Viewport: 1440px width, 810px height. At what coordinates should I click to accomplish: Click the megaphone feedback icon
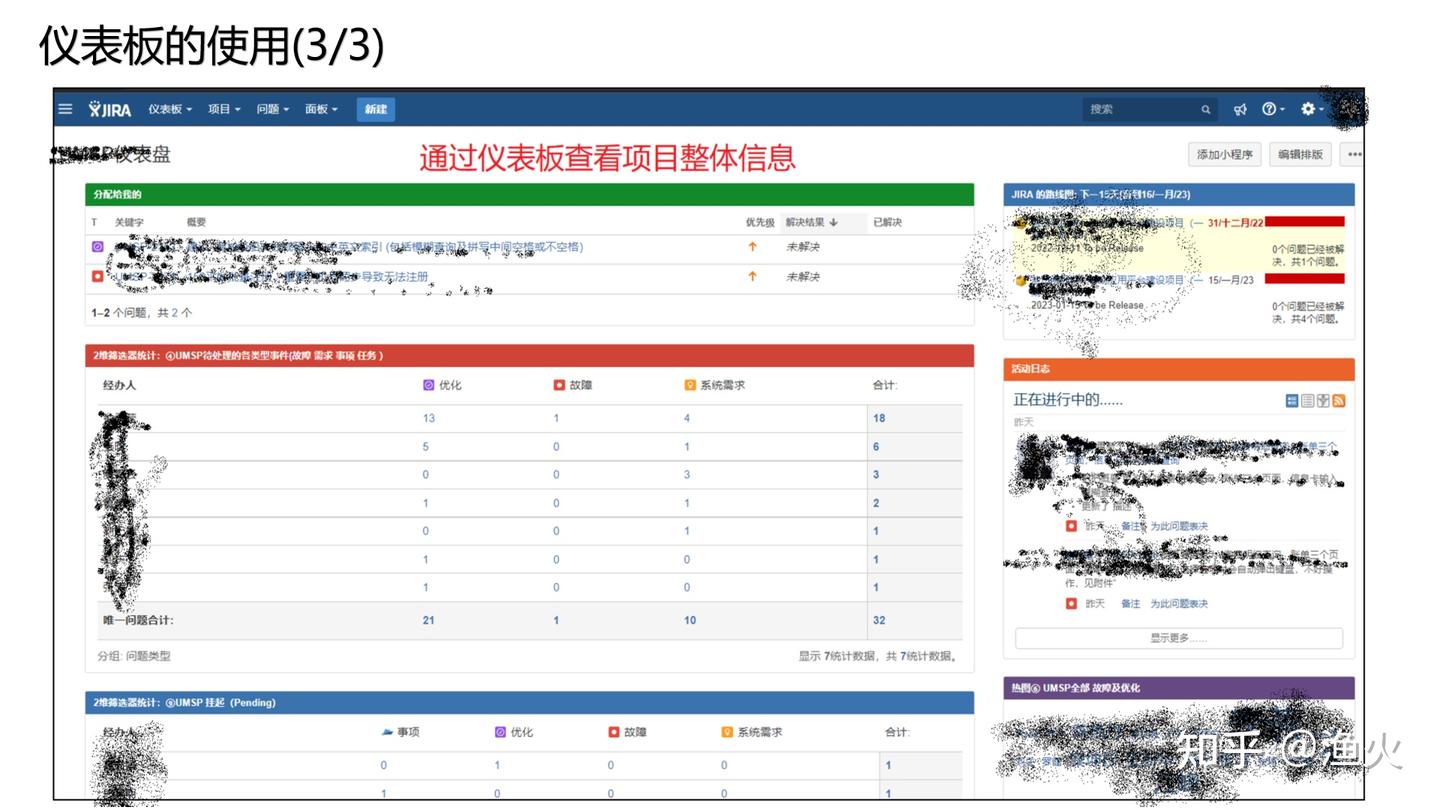point(1240,109)
